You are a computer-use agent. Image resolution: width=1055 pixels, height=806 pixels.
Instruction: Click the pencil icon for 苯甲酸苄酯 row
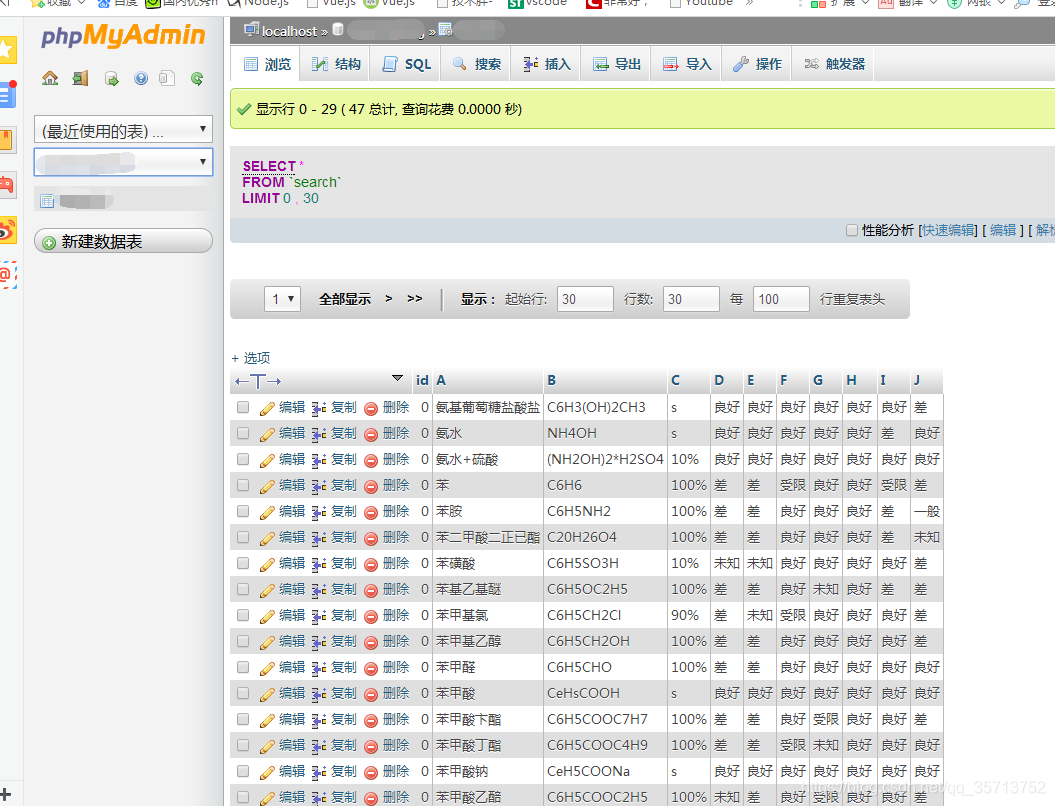tap(266, 720)
